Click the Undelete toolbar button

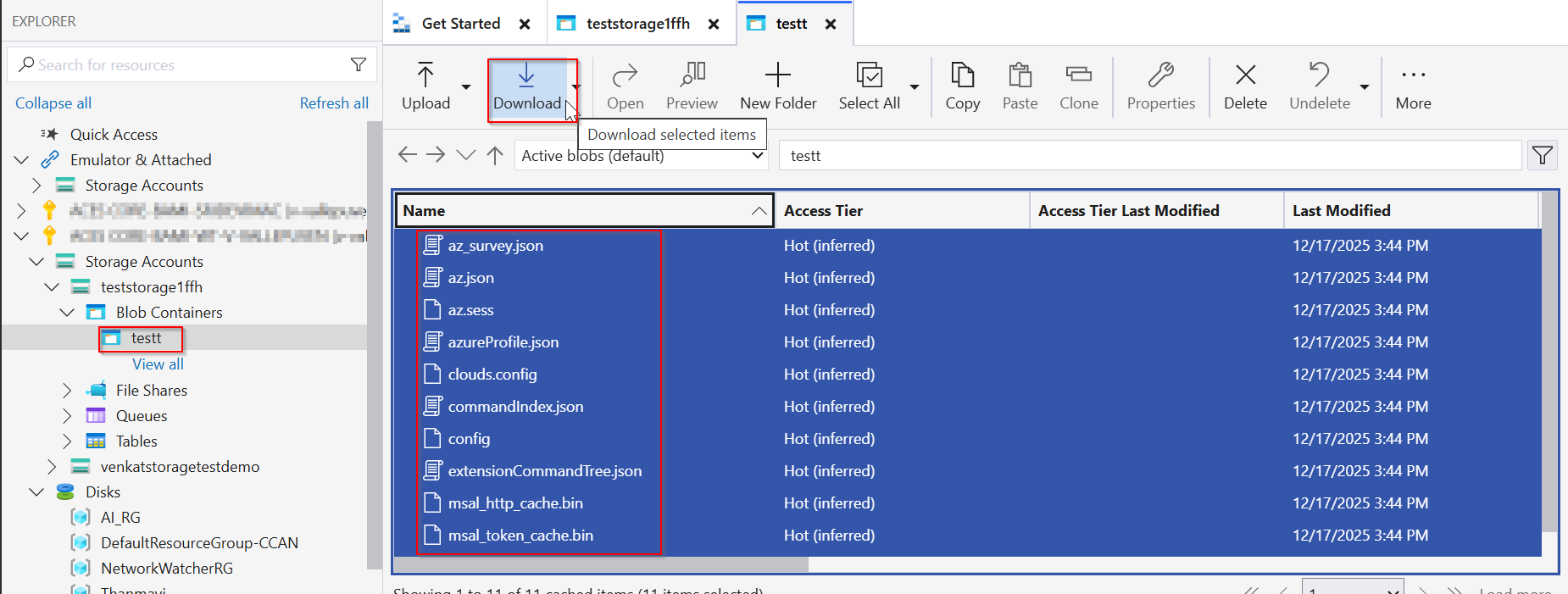1319,86
